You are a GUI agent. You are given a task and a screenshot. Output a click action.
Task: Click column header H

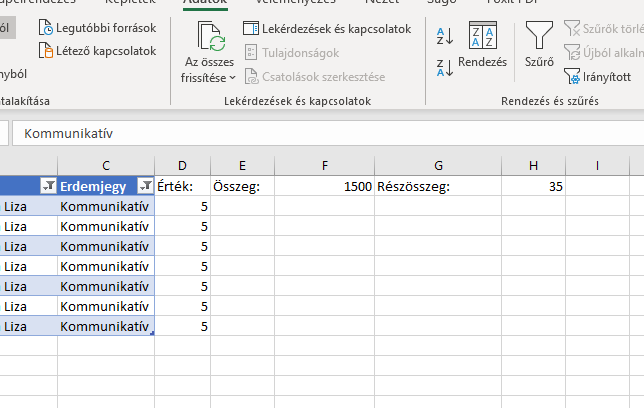(x=533, y=164)
